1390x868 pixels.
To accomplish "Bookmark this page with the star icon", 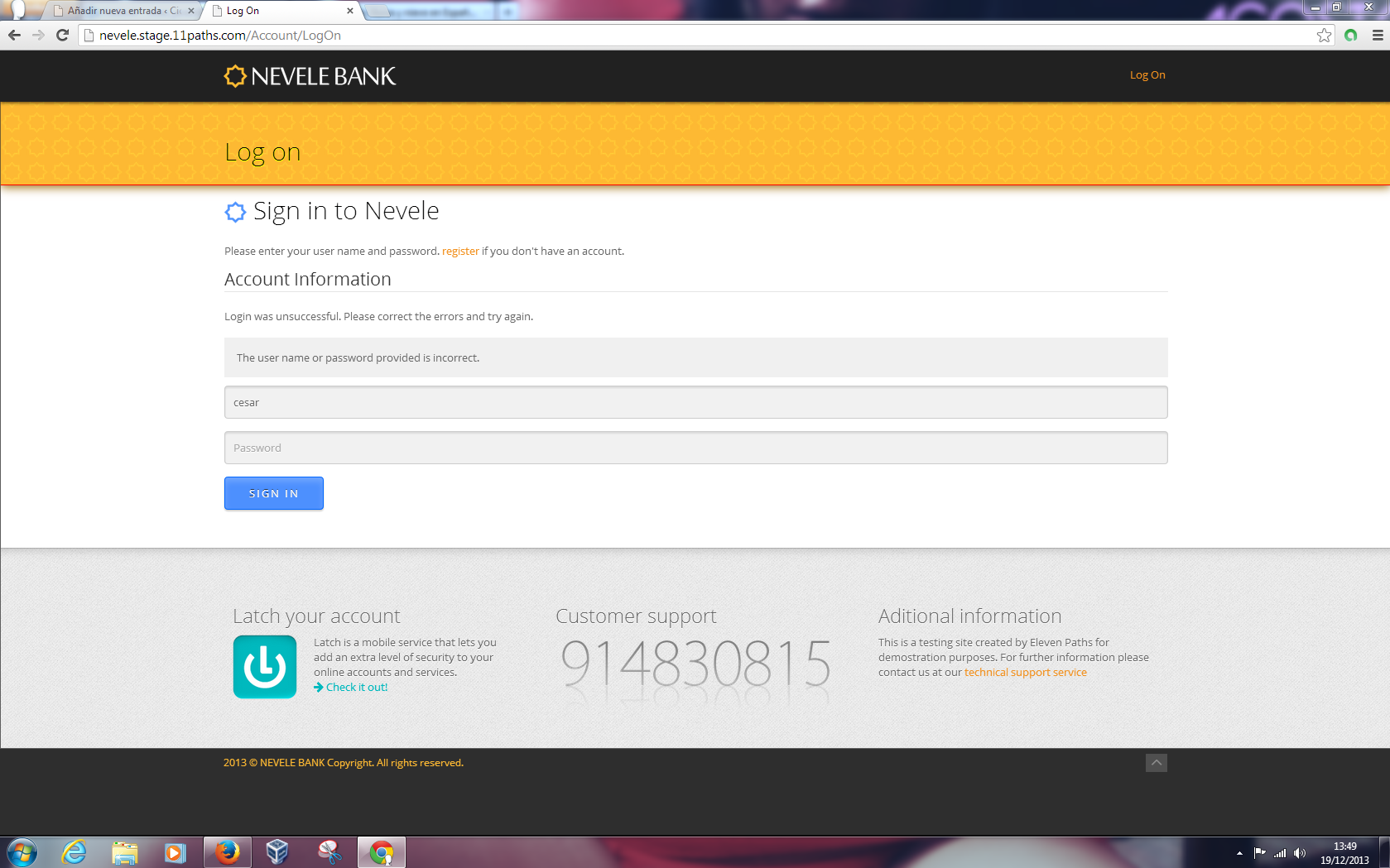I will click(1324, 35).
